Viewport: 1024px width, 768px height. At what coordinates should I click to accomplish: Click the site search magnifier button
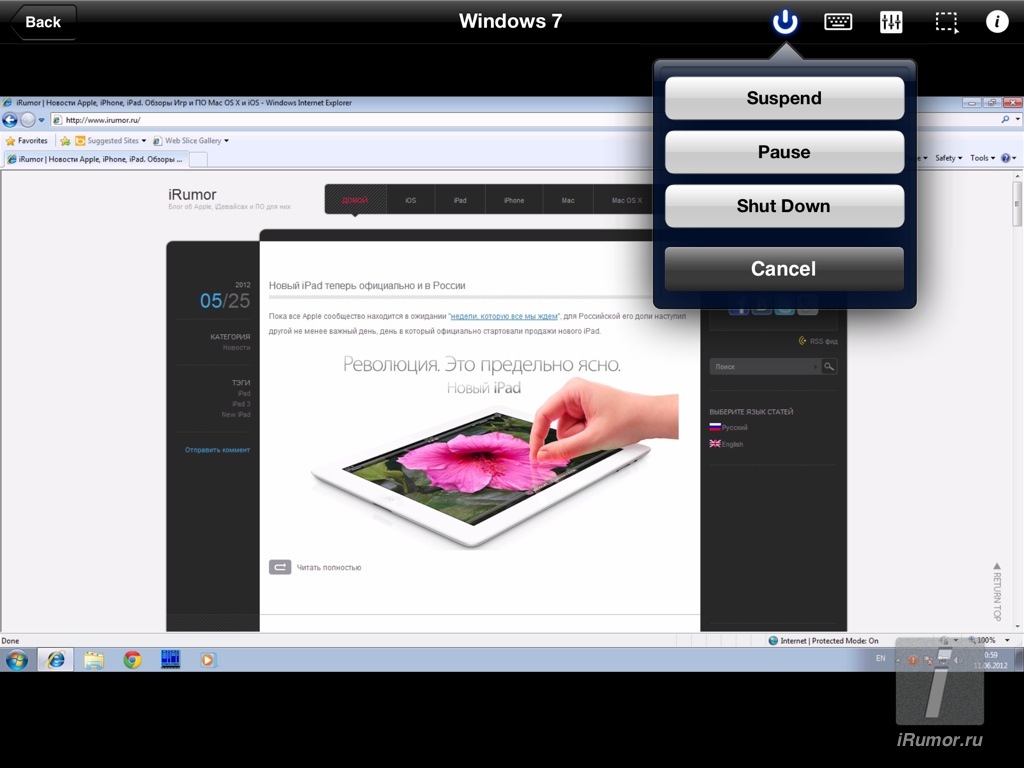[x=829, y=367]
